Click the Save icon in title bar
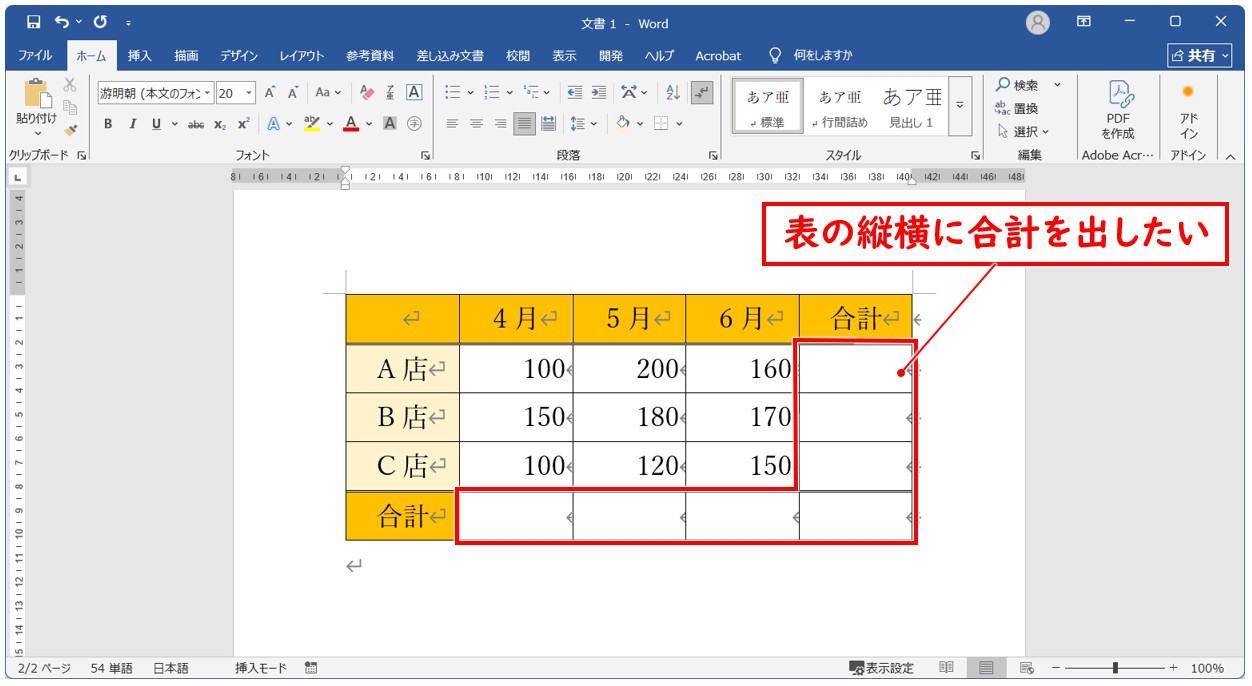The width and height of the screenshot is (1252, 686). coord(33,22)
